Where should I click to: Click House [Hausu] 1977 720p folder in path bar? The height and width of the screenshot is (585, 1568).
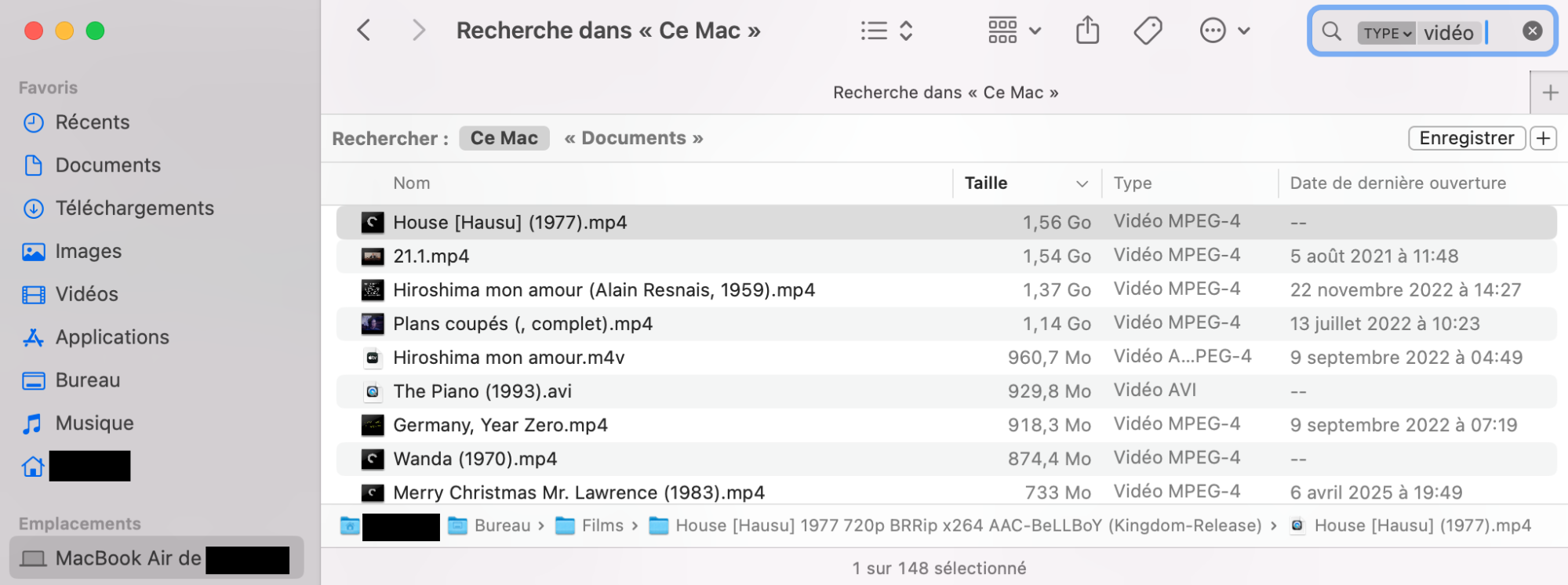tap(955, 525)
